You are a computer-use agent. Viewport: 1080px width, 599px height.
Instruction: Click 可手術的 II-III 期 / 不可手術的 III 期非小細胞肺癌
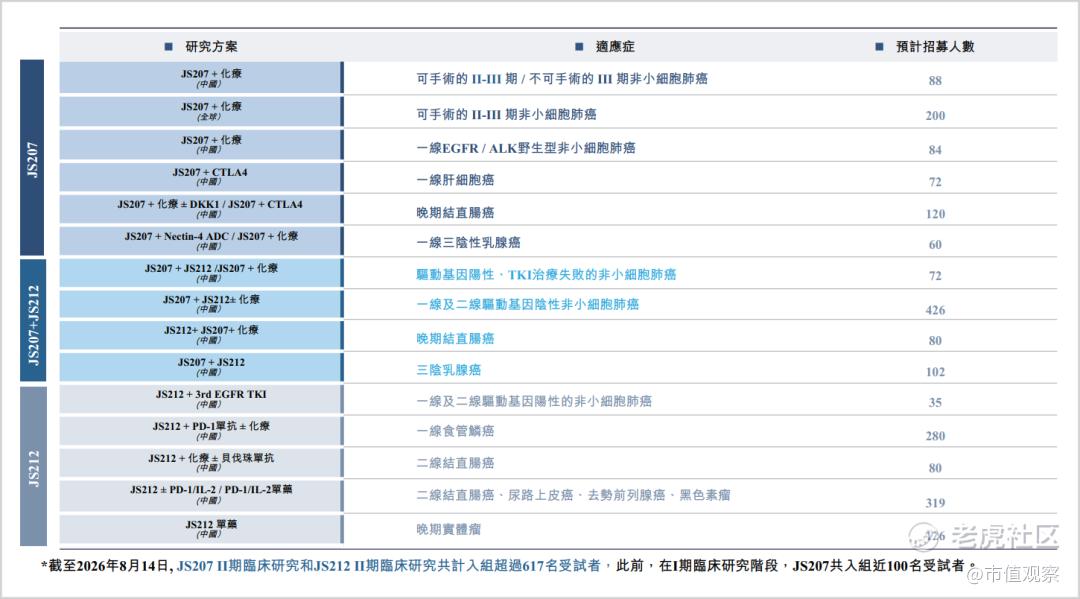(x=561, y=78)
